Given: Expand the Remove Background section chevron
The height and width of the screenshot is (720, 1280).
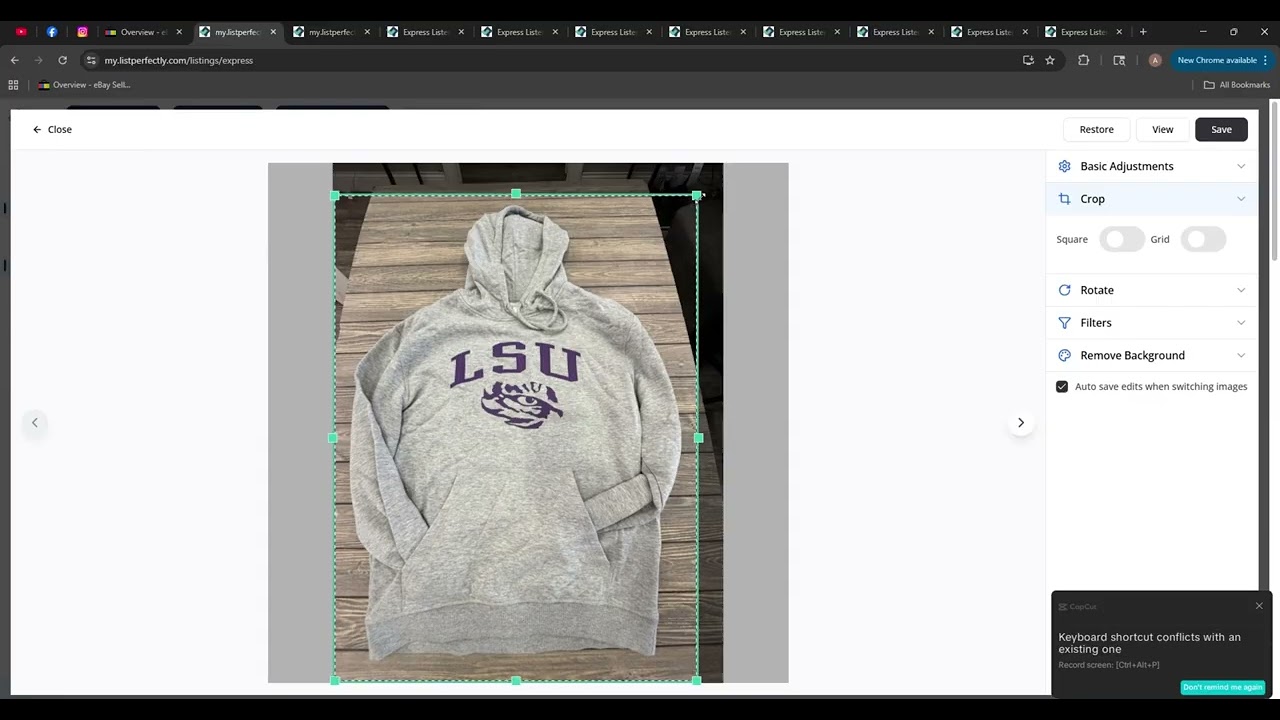Looking at the screenshot, I should click(1241, 355).
